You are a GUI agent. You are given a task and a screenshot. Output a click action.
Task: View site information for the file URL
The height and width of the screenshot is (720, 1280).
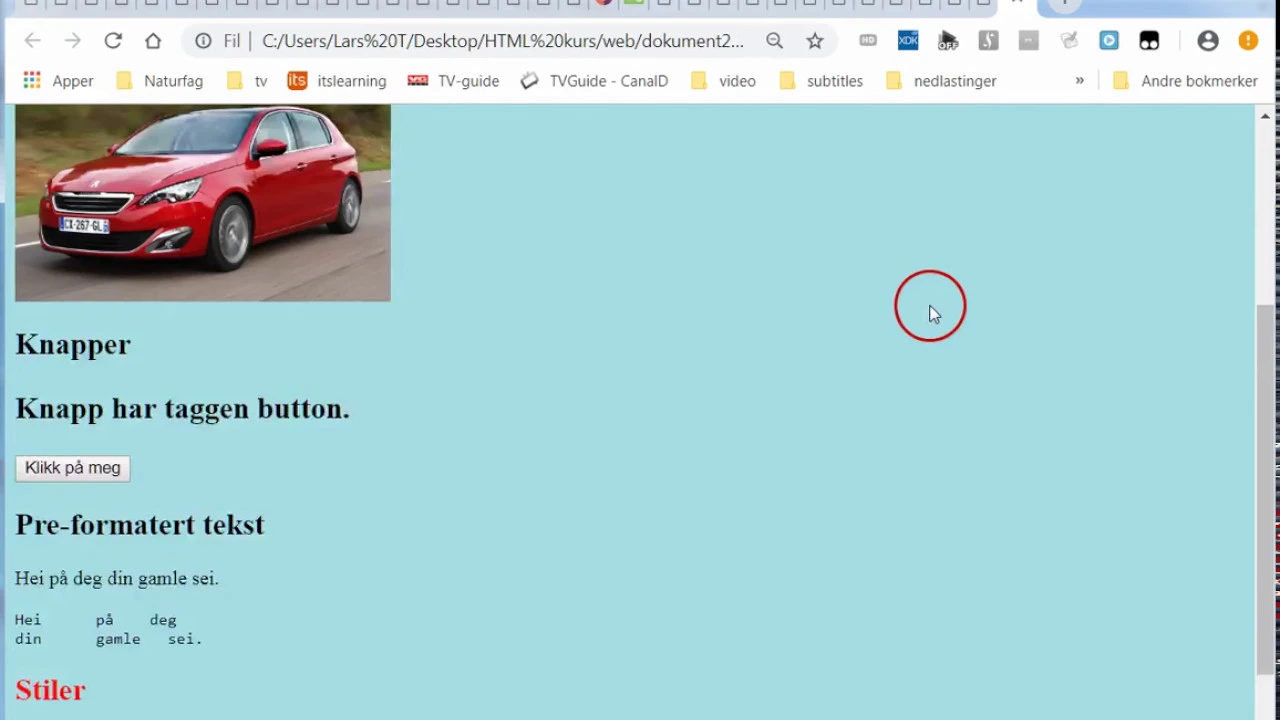point(203,41)
